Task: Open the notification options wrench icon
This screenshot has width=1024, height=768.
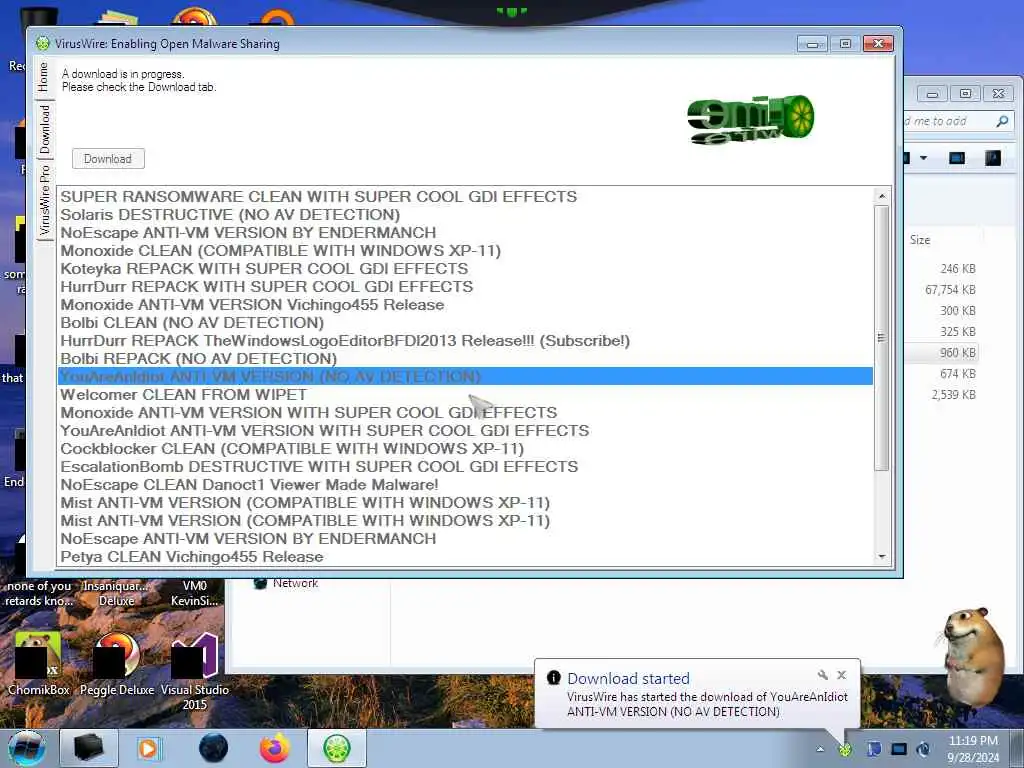Action: pos(823,675)
